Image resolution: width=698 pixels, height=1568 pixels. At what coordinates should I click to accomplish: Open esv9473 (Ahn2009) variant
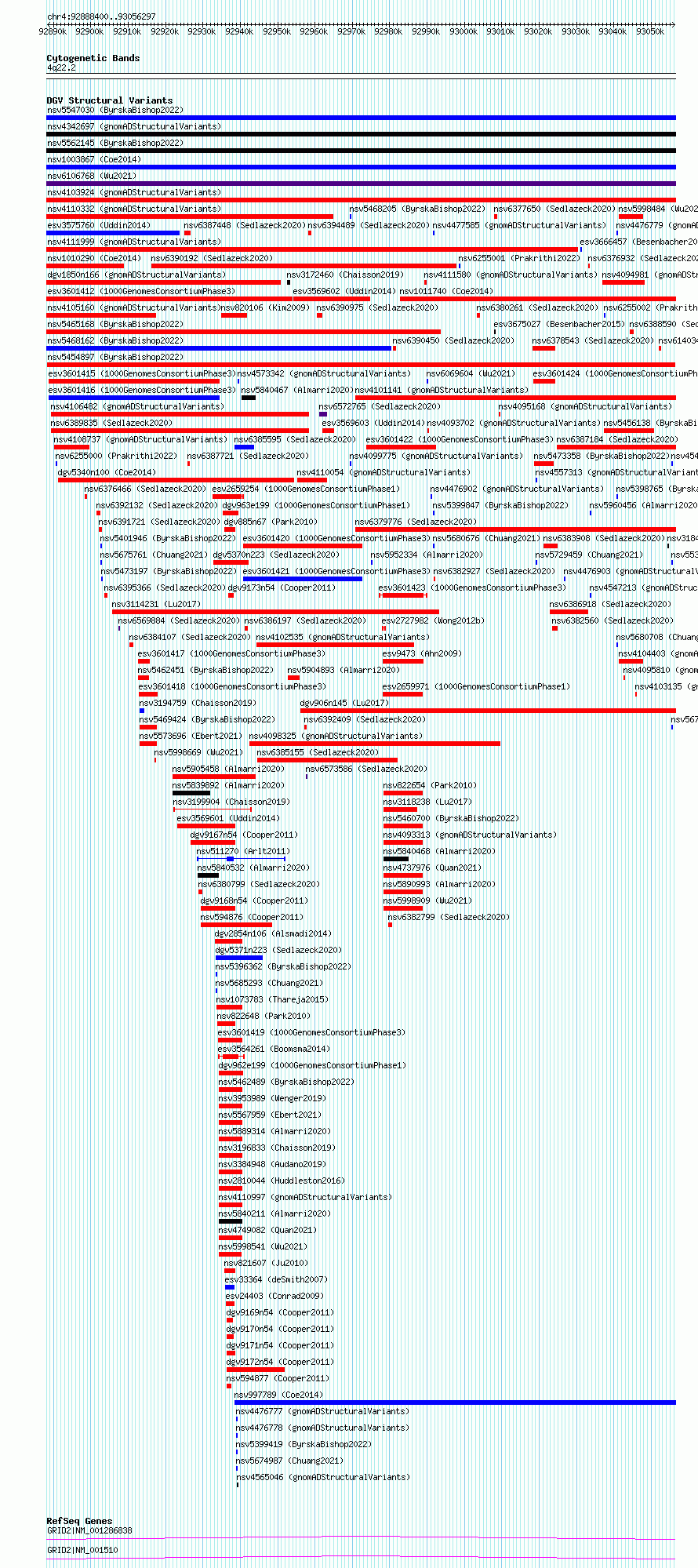pyautogui.click(x=422, y=653)
